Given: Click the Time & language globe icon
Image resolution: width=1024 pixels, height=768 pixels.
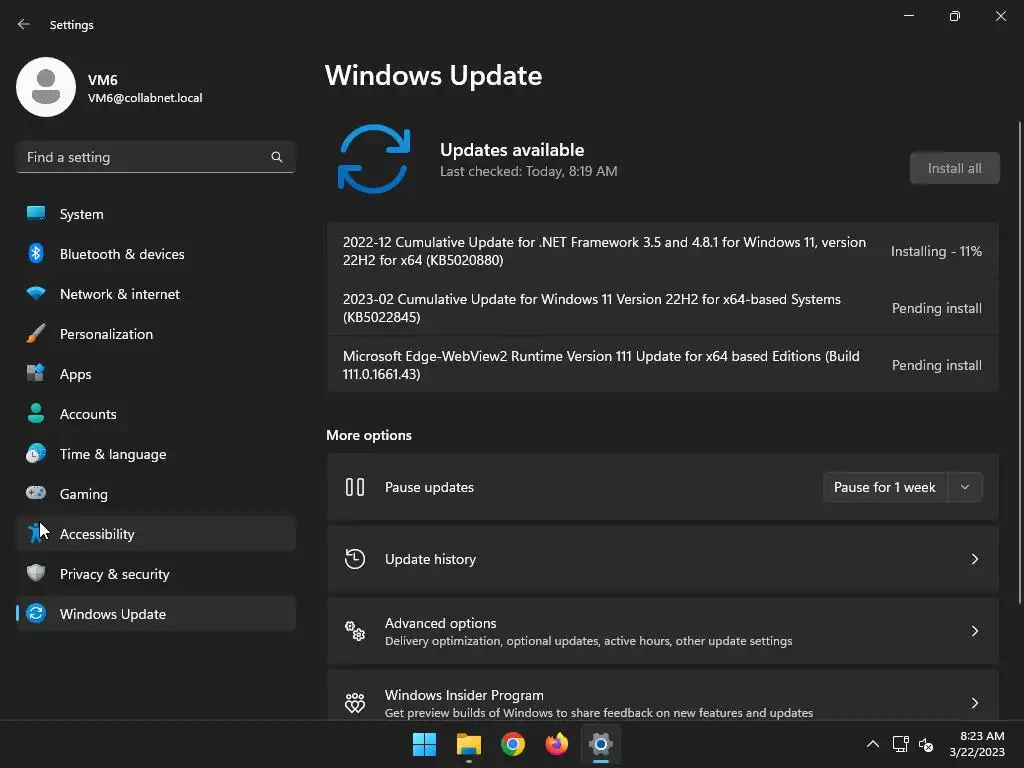Looking at the screenshot, I should (36, 453).
